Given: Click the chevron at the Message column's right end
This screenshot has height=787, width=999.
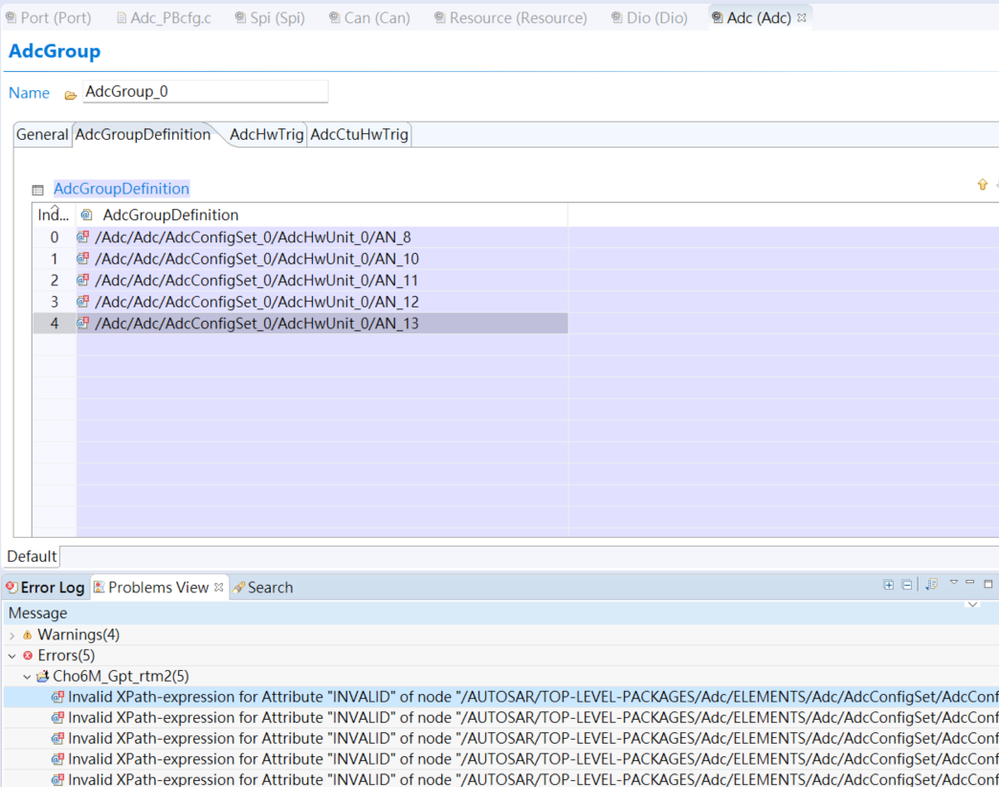Looking at the screenshot, I should [973, 604].
